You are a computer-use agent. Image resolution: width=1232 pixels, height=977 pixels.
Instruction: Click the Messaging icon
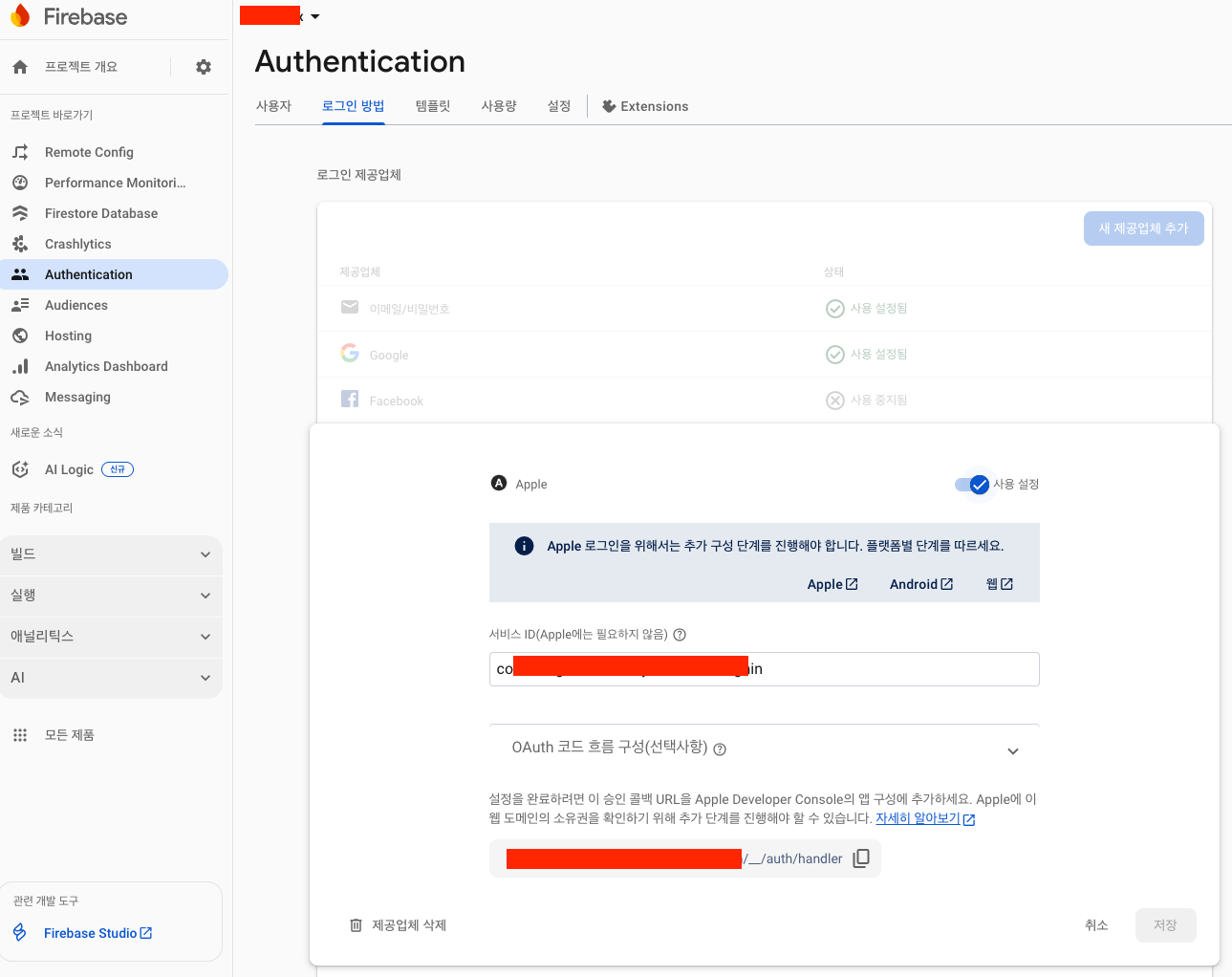coord(20,397)
